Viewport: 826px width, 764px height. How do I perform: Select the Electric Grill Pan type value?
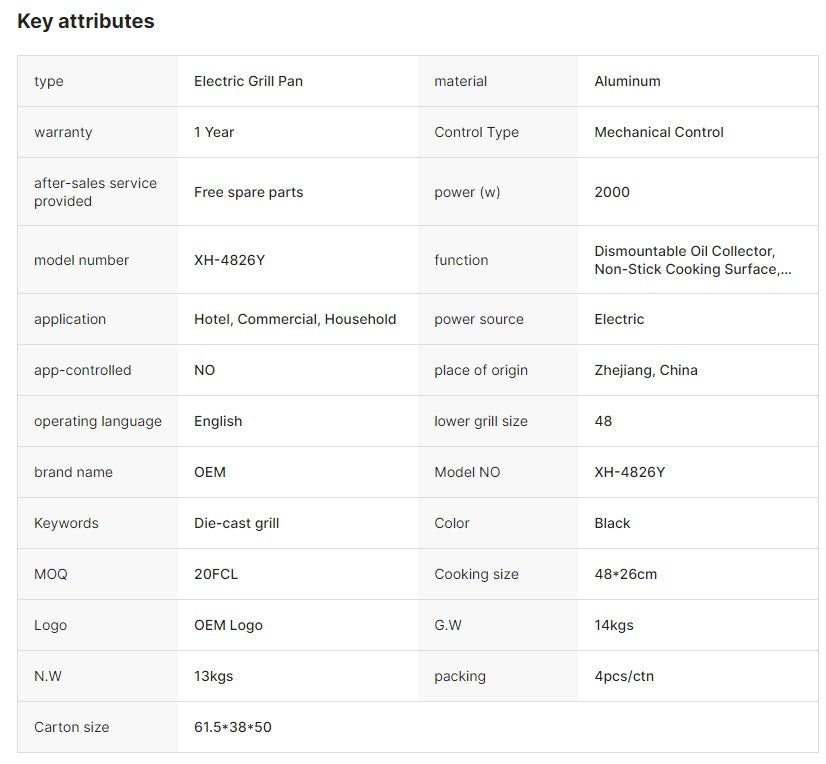[248, 81]
